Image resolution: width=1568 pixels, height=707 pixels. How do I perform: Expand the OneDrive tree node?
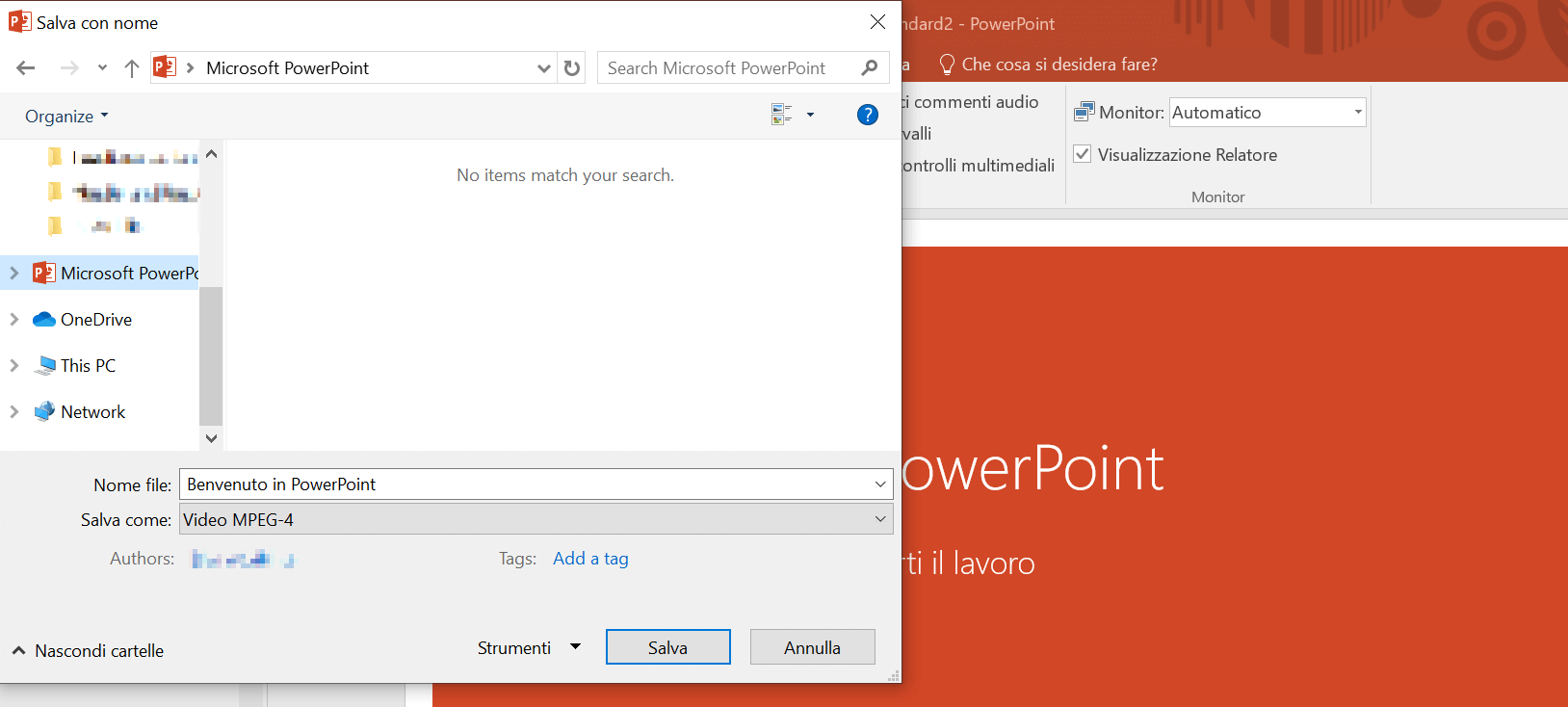tap(14, 320)
